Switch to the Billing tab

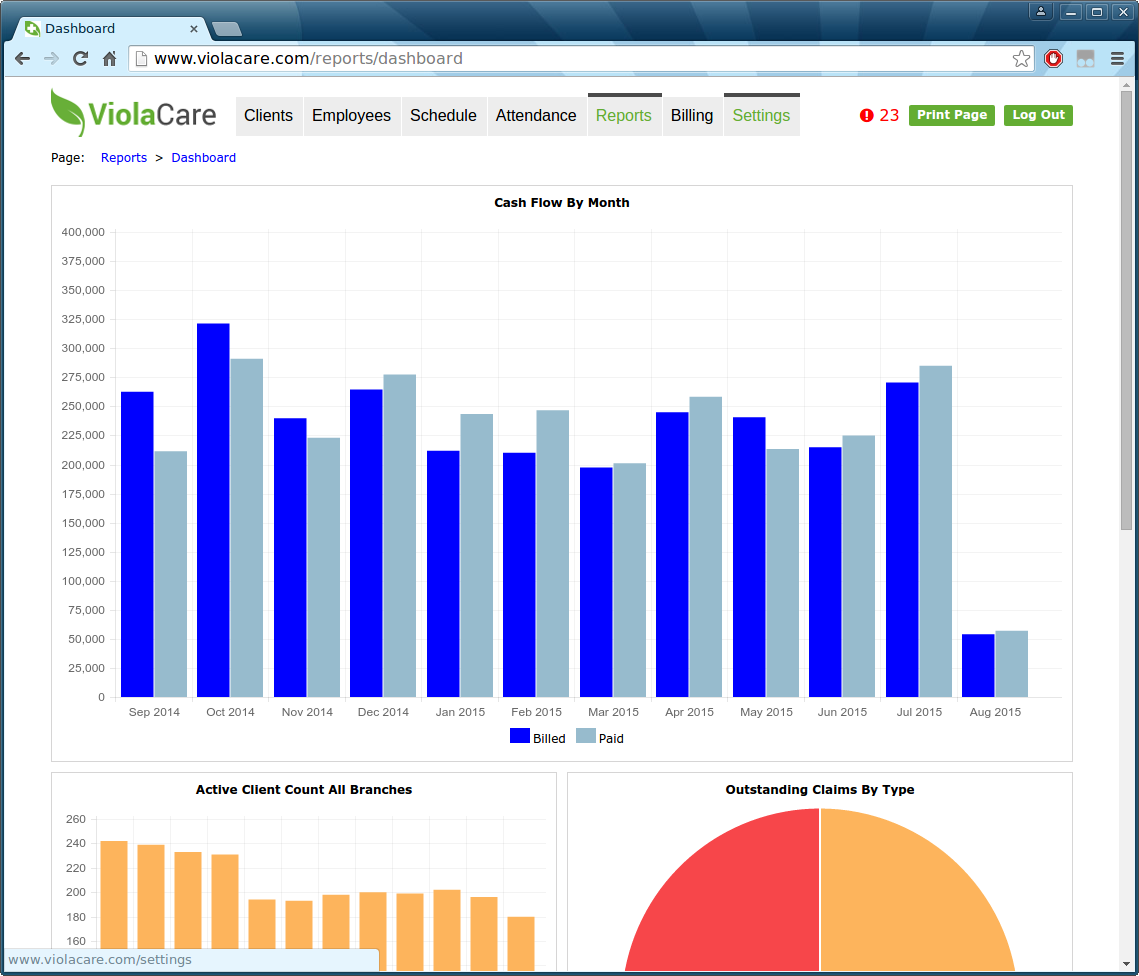(x=692, y=115)
